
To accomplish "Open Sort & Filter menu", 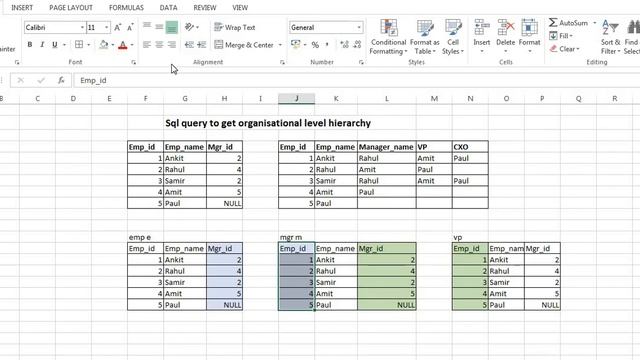I will point(611,37).
